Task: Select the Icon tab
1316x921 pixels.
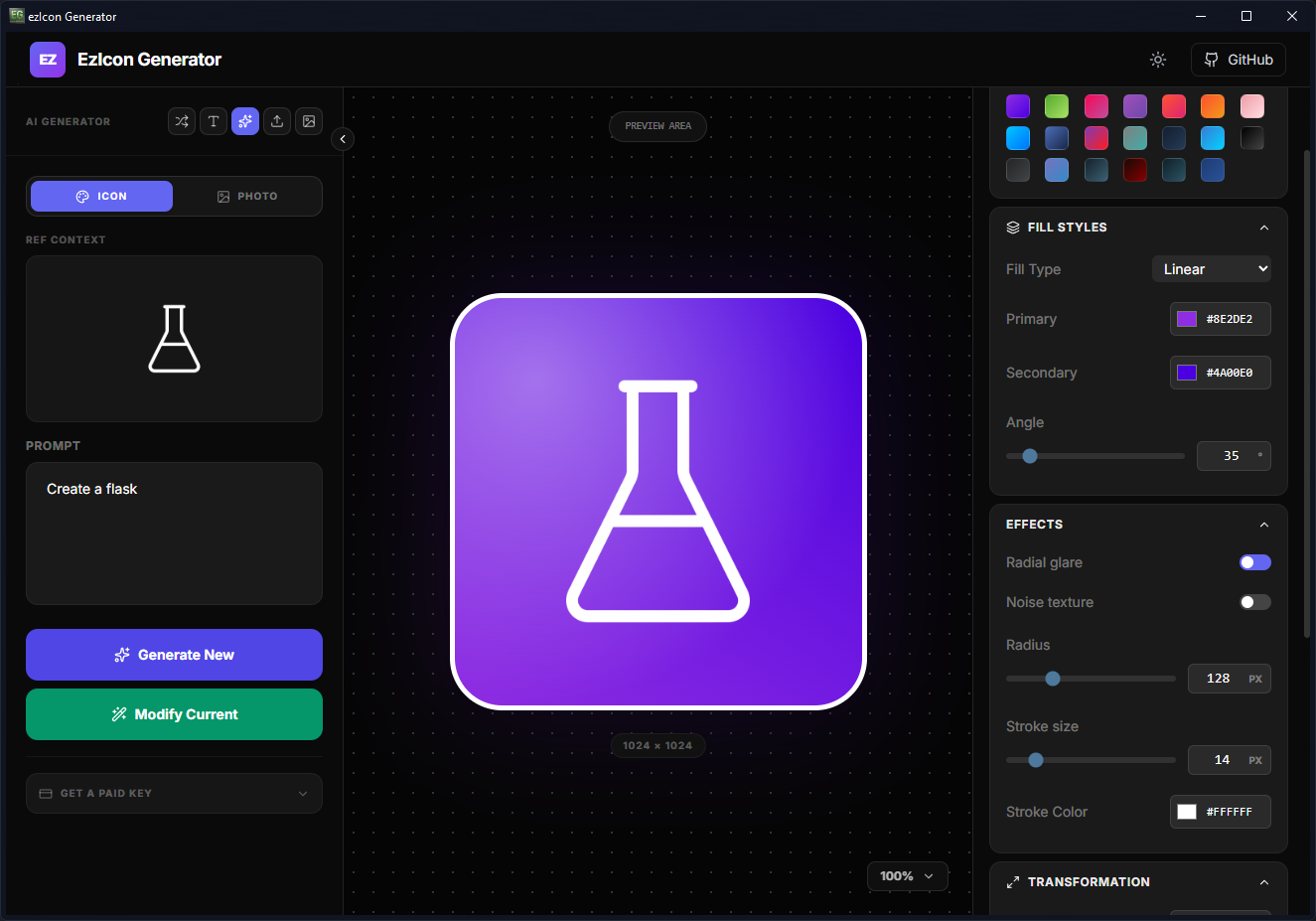Action: click(101, 197)
